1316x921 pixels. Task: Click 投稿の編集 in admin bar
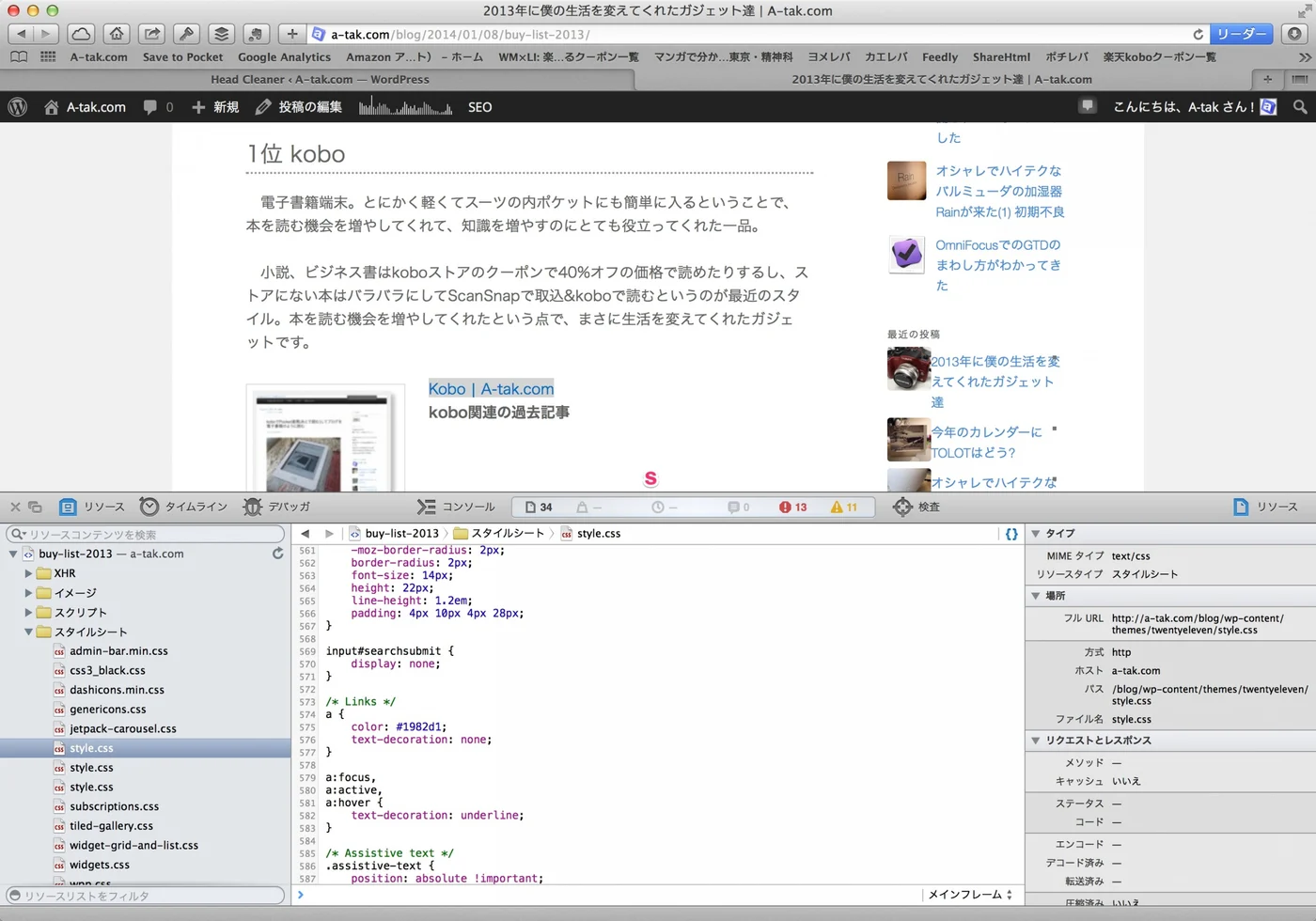tap(299, 107)
